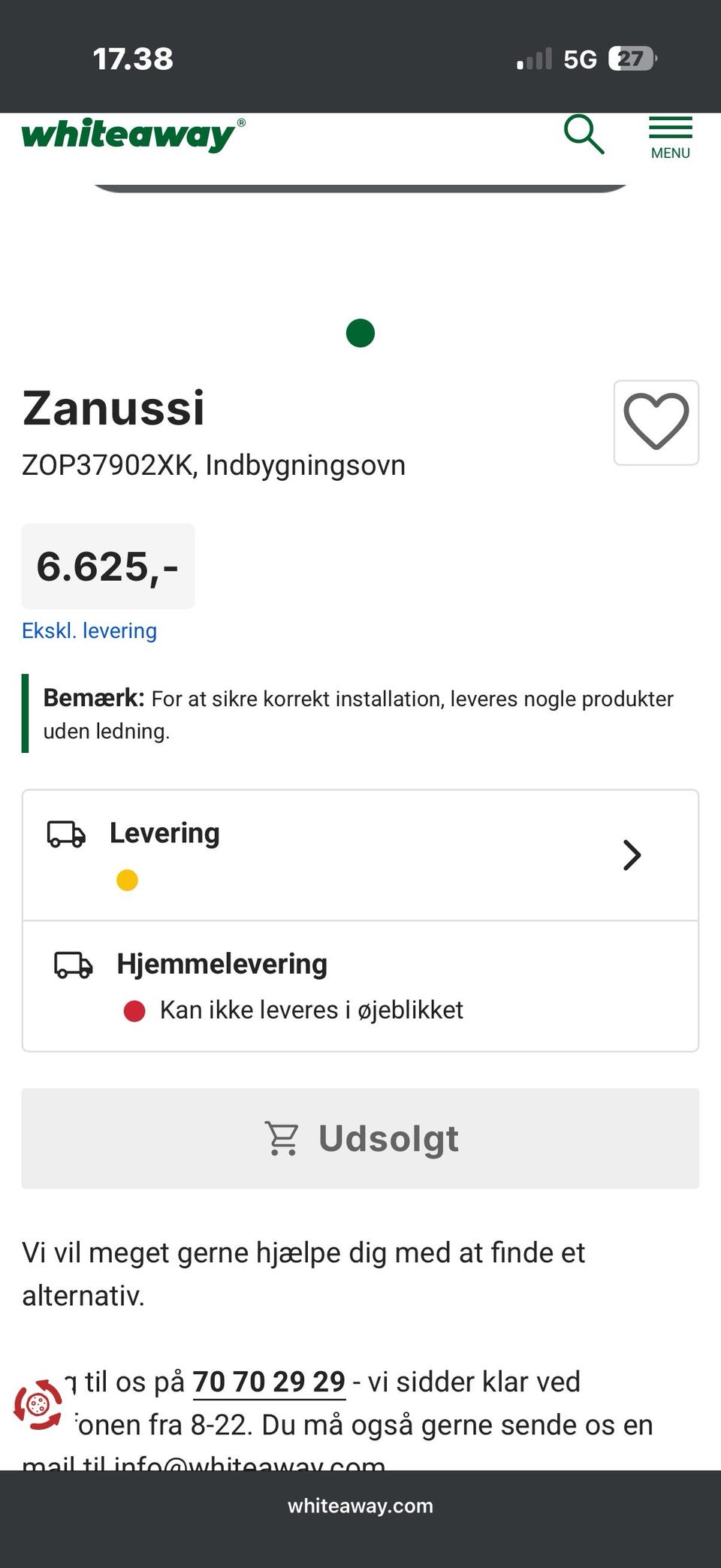
Task: Call phone number 70 70 29 29
Action: tap(269, 1382)
